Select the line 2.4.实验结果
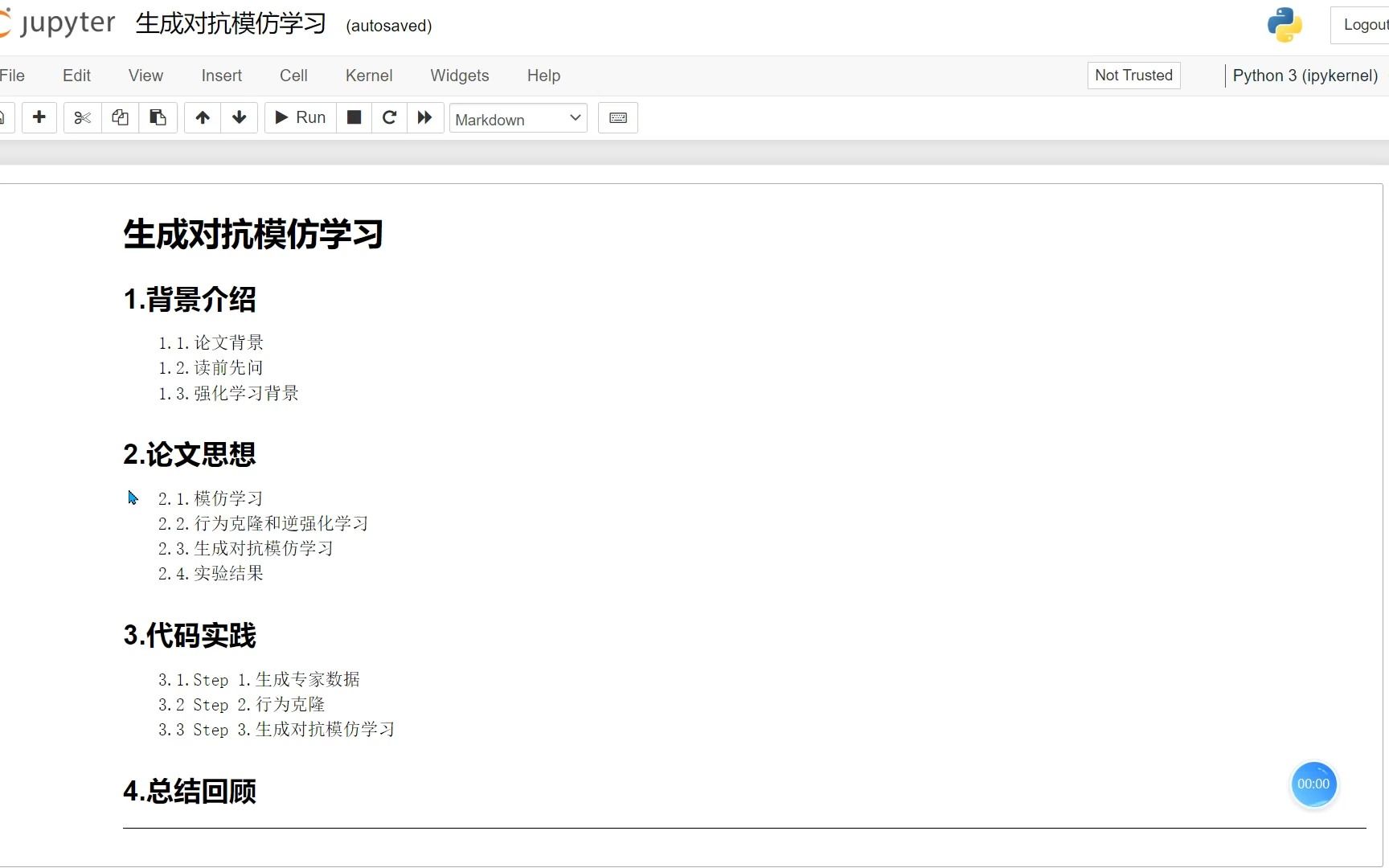The width and height of the screenshot is (1389, 868). 211,574
